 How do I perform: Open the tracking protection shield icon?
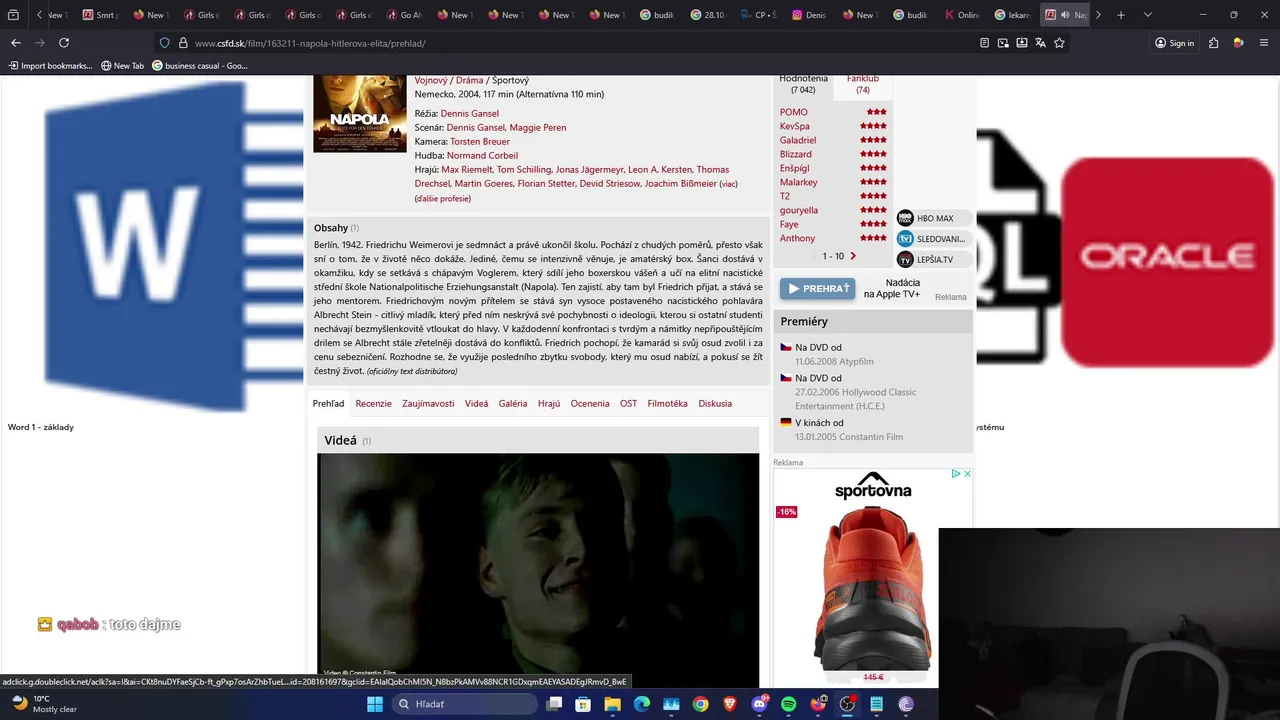(x=165, y=43)
